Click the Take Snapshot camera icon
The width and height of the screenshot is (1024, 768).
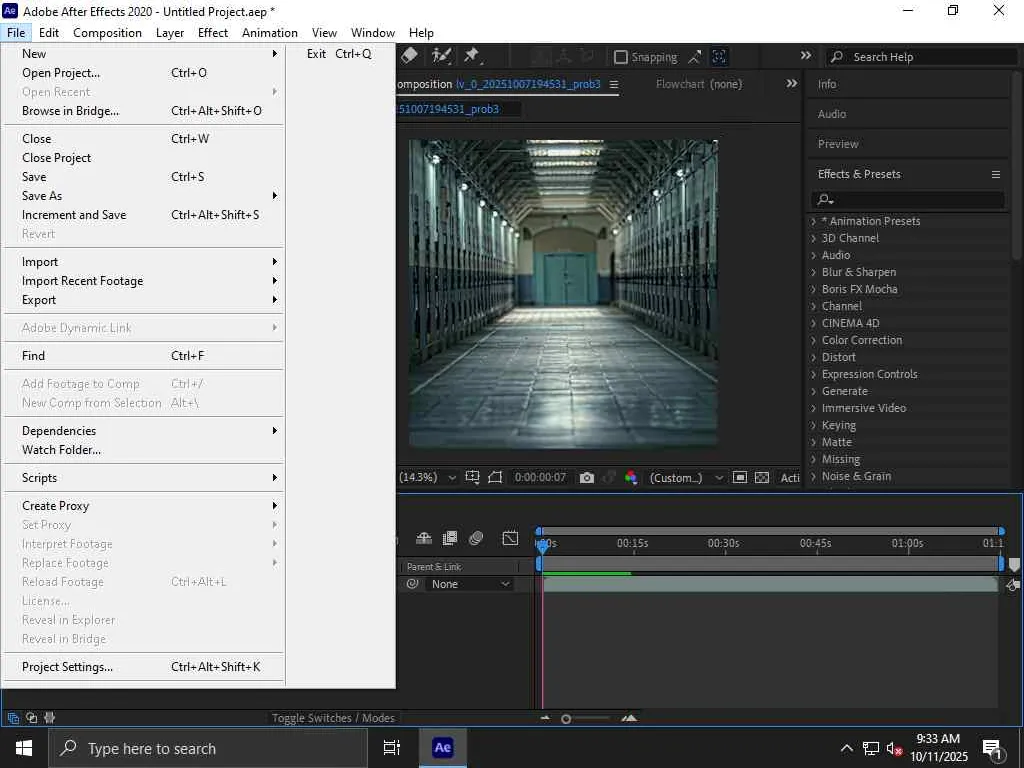pos(587,478)
